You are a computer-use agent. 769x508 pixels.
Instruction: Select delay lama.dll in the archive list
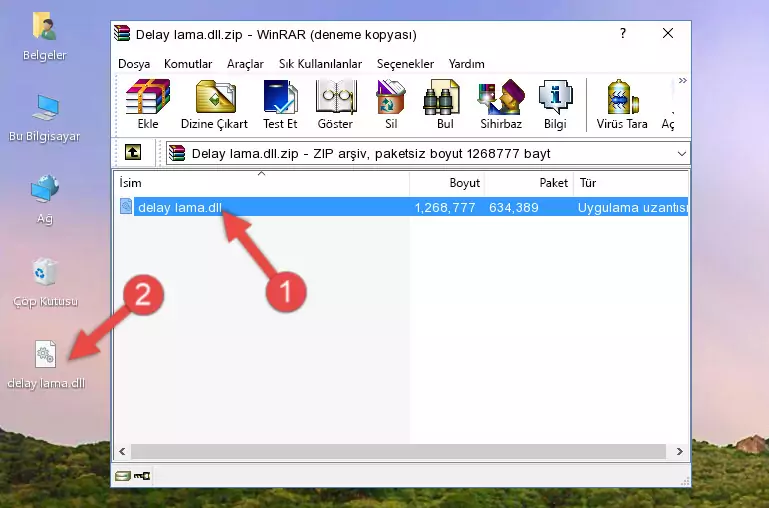pyautogui.click(x=179, y=207)
